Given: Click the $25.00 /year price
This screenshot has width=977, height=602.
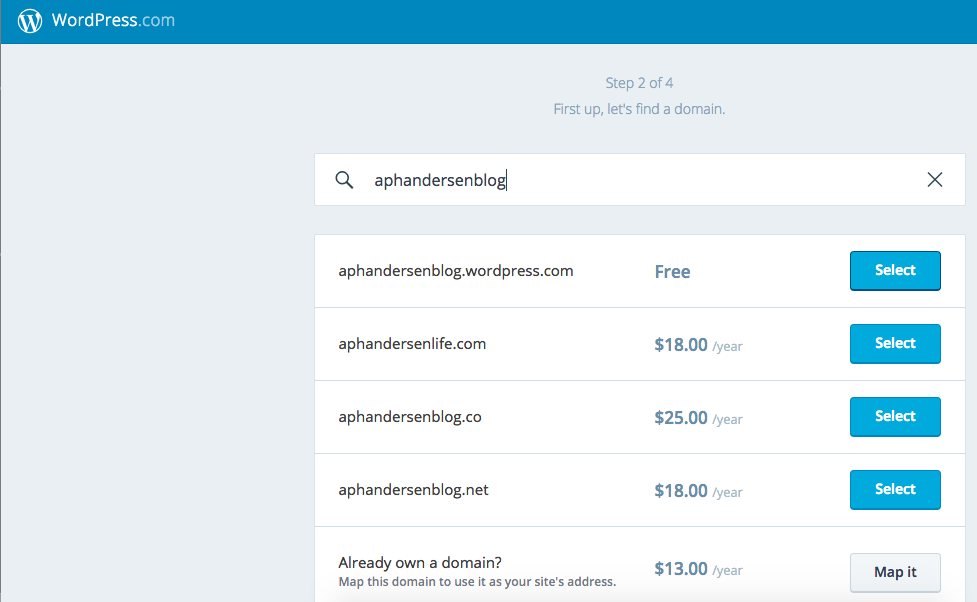Looking at the screenshot, I should (x=698, y=418).
